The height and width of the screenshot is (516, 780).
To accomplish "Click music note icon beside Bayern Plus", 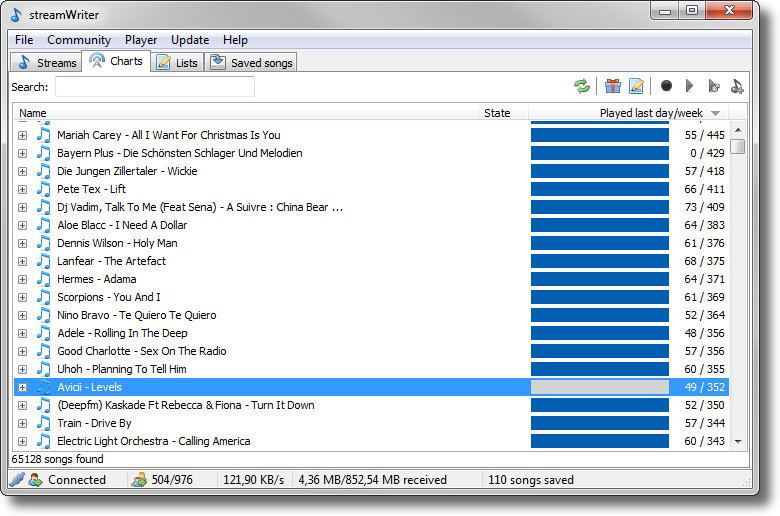I will tap(44, 153).
